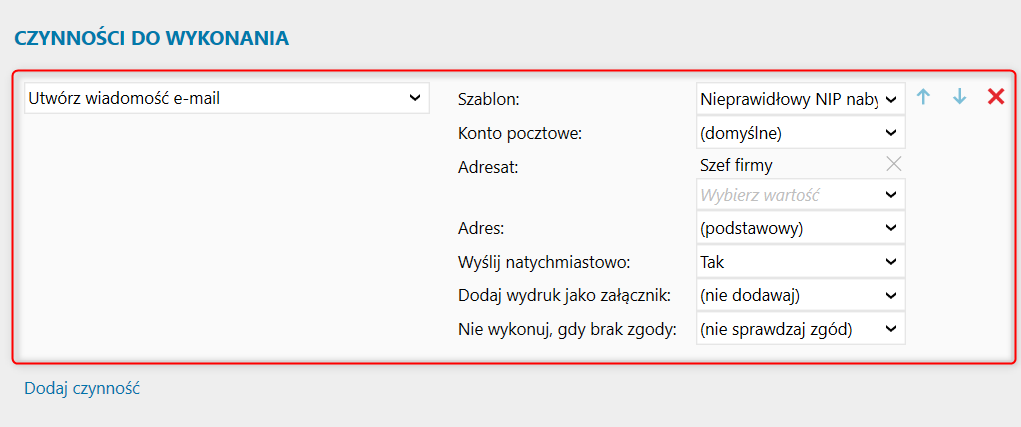
Task: Click the Szablon label
Action: point(489,99)
